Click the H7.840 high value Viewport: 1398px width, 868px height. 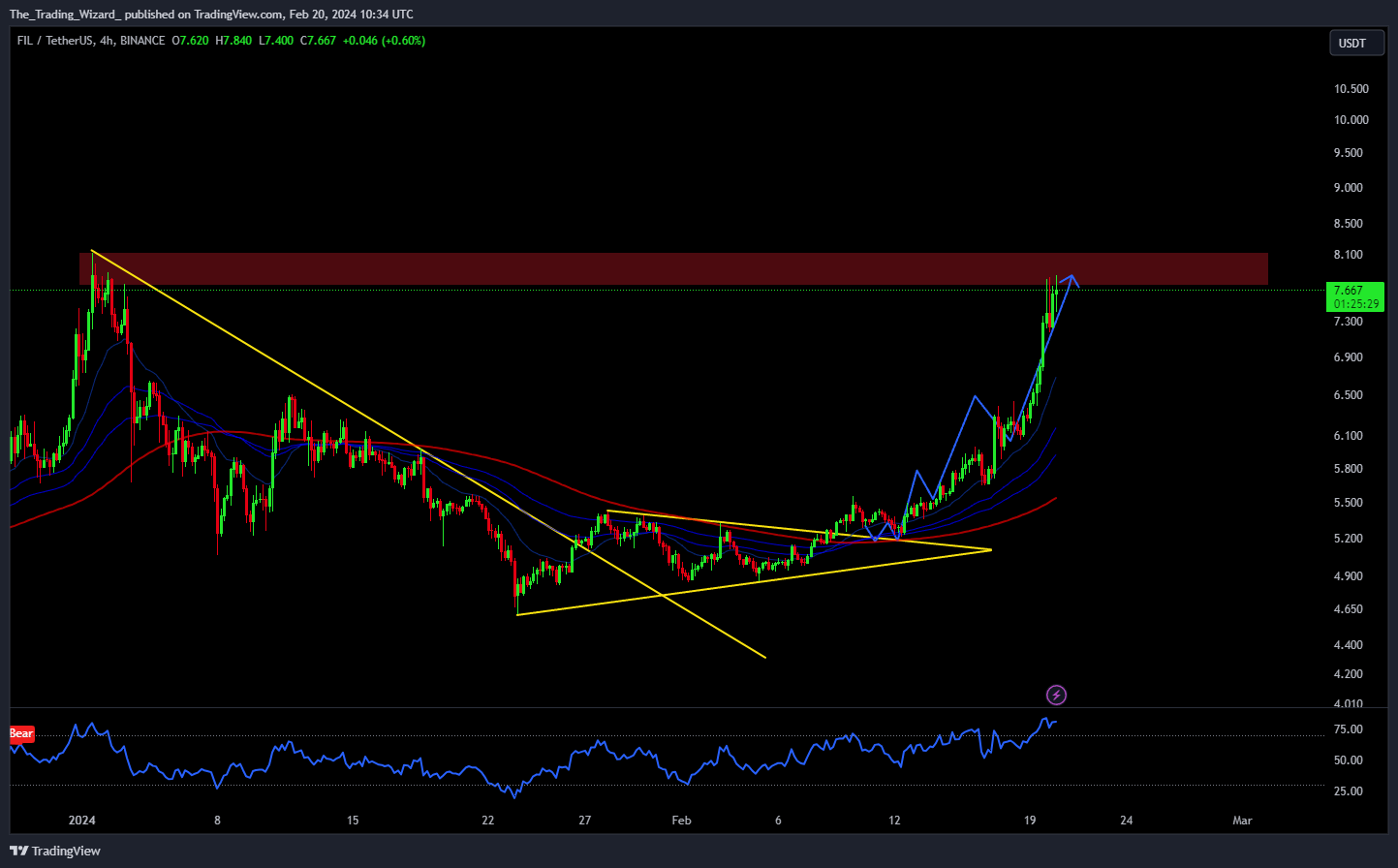233,41
